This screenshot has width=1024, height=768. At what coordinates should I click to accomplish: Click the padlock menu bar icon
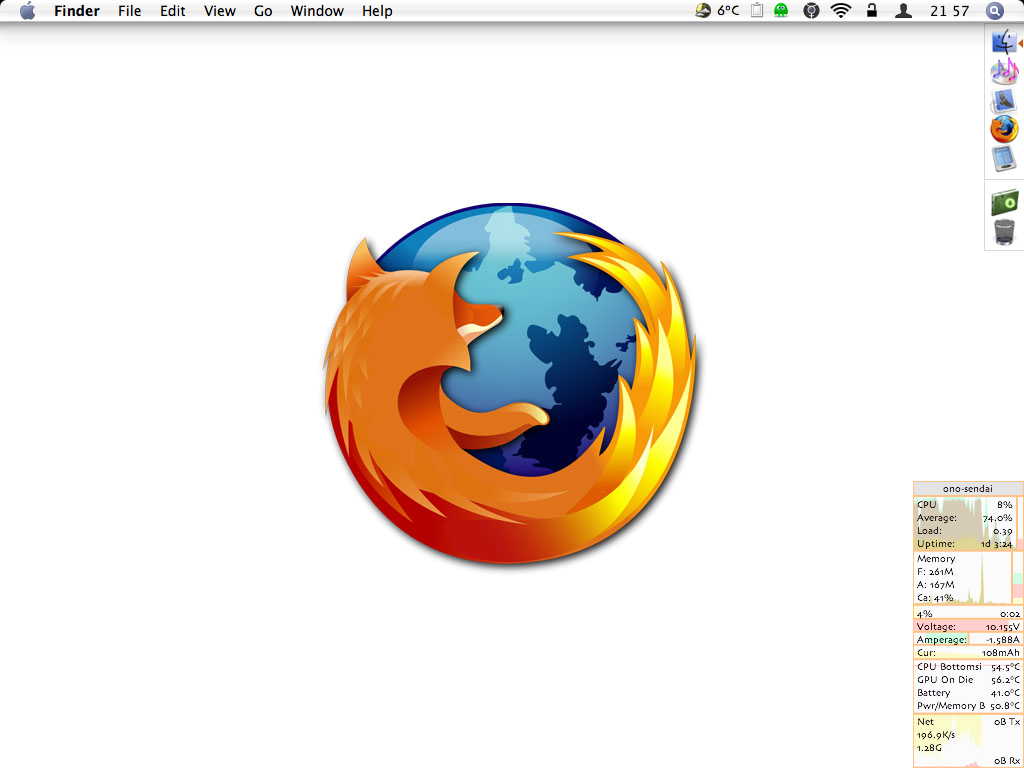click(872, 10)
